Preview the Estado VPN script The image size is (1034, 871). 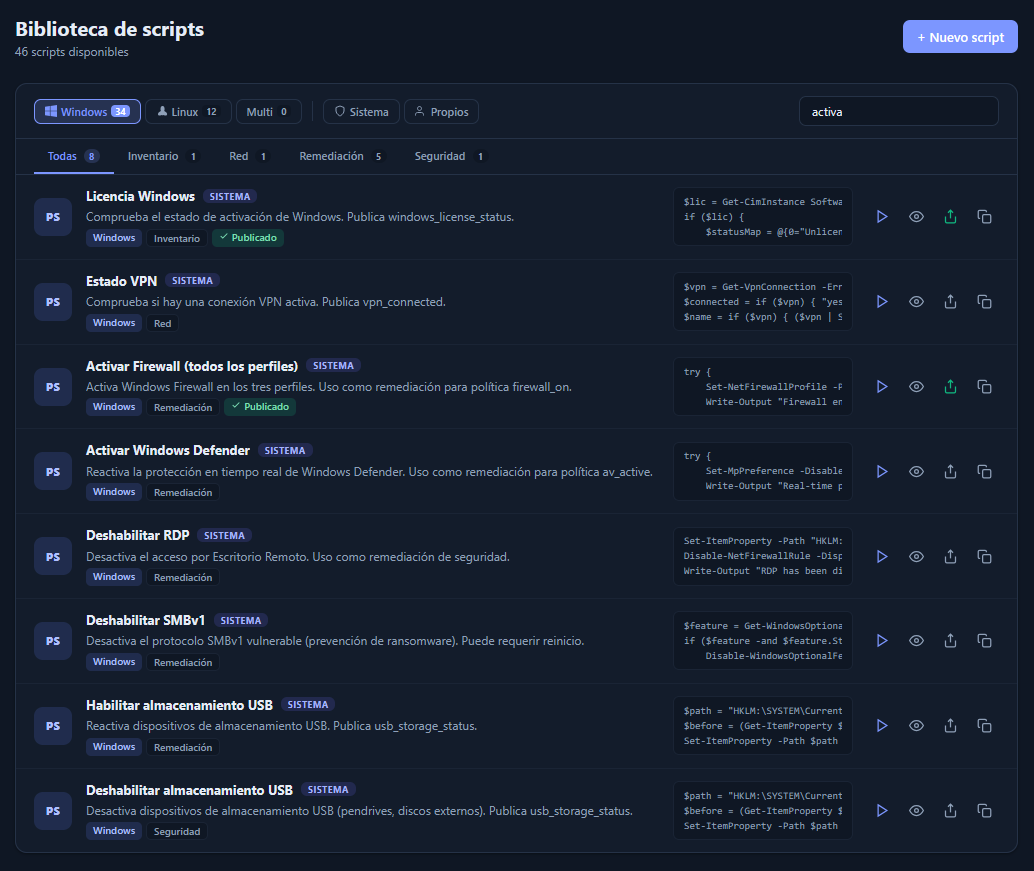coord(916,301)
